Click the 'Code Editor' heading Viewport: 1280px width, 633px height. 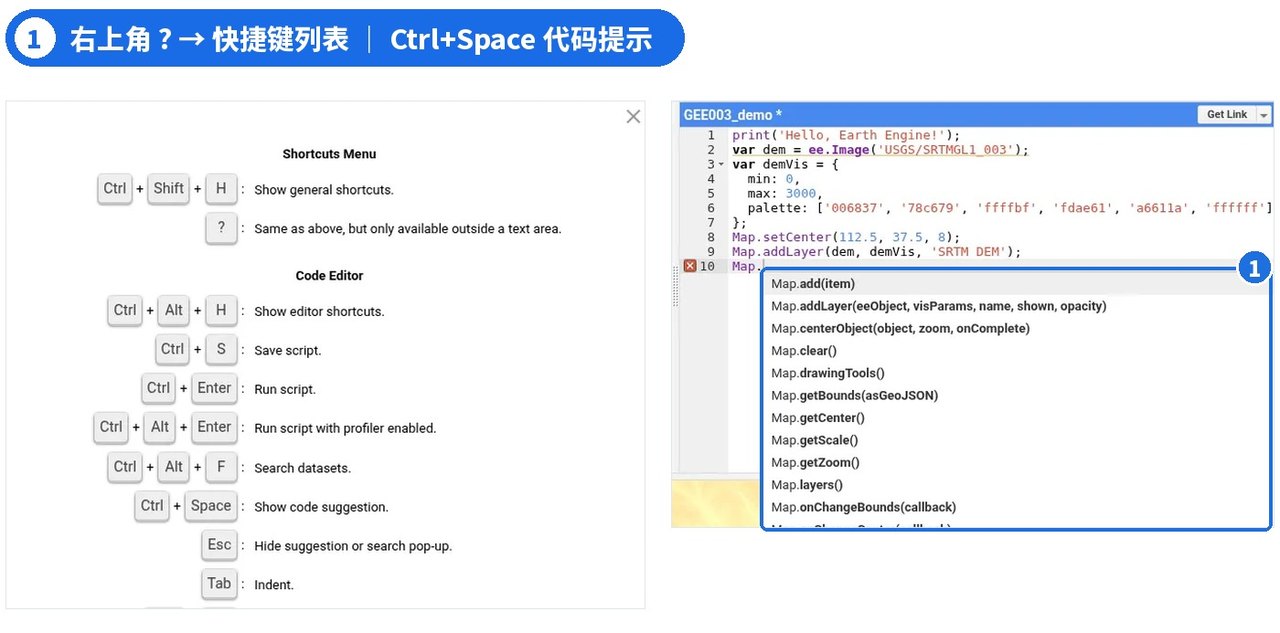point(329,276)
